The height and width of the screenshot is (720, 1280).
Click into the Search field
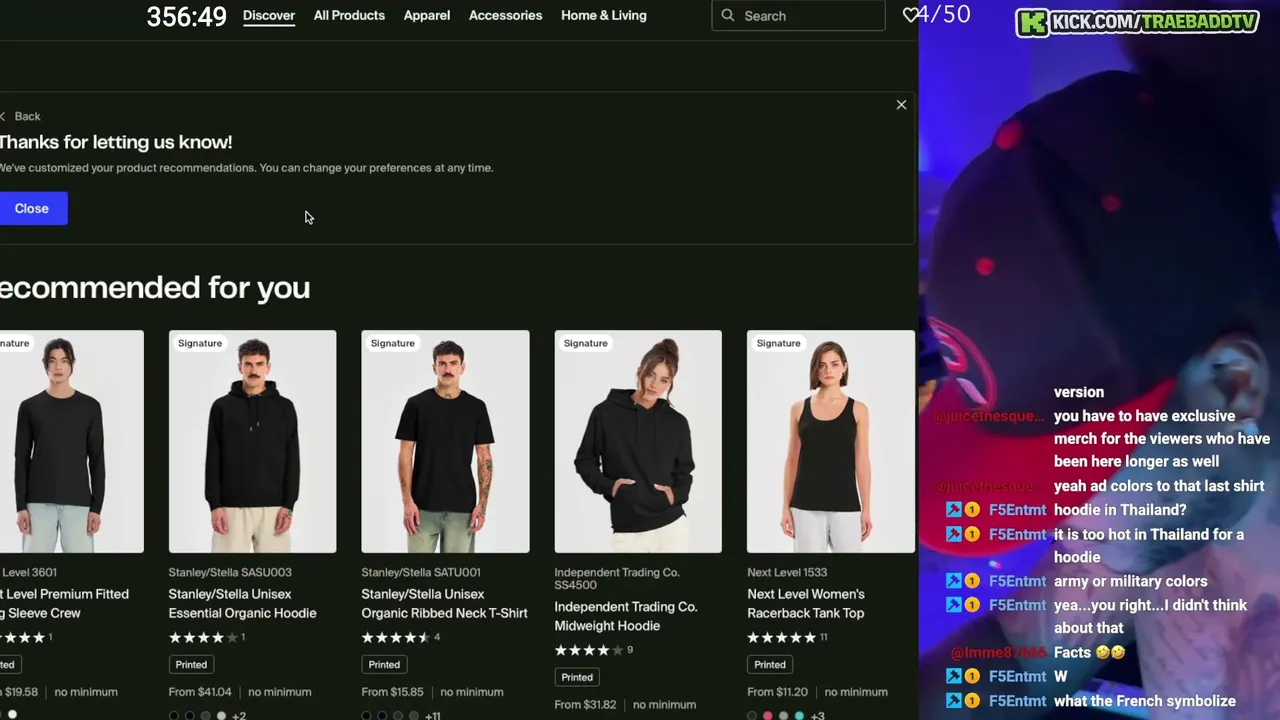(798, 15)
